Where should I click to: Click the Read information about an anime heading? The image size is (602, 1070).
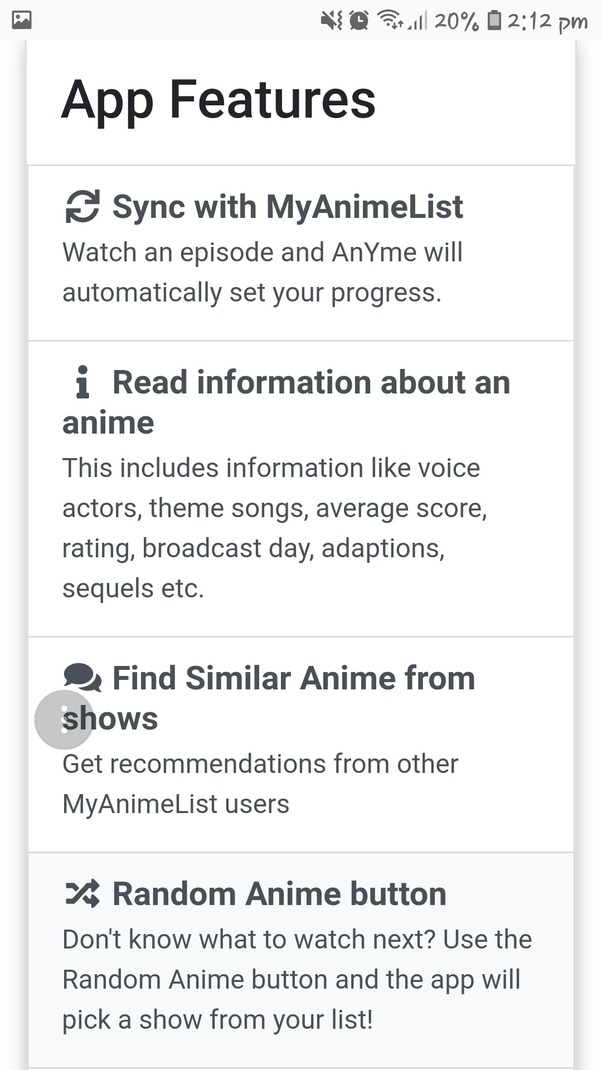pos(287,400)
